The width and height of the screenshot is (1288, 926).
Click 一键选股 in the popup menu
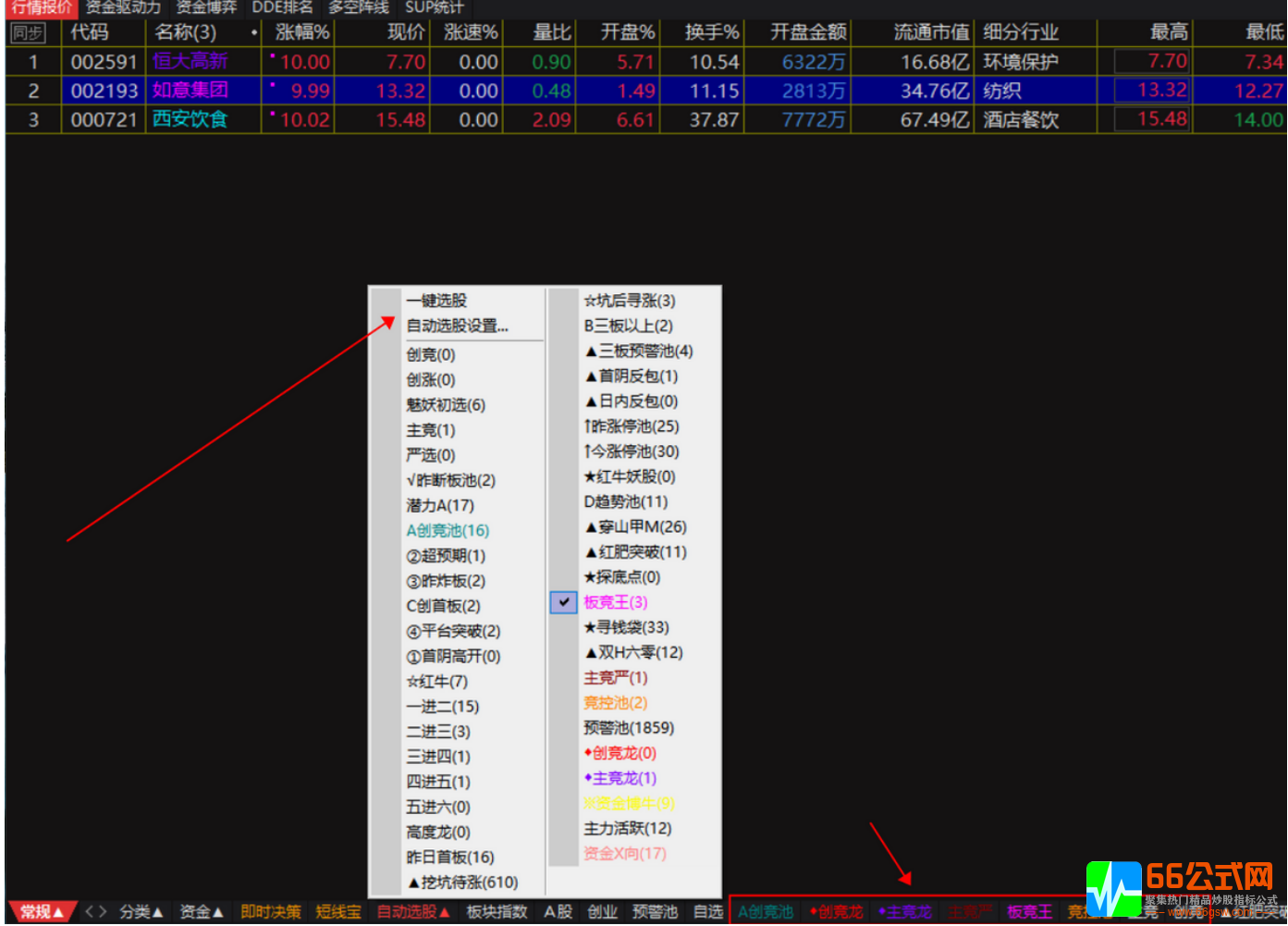435,300
